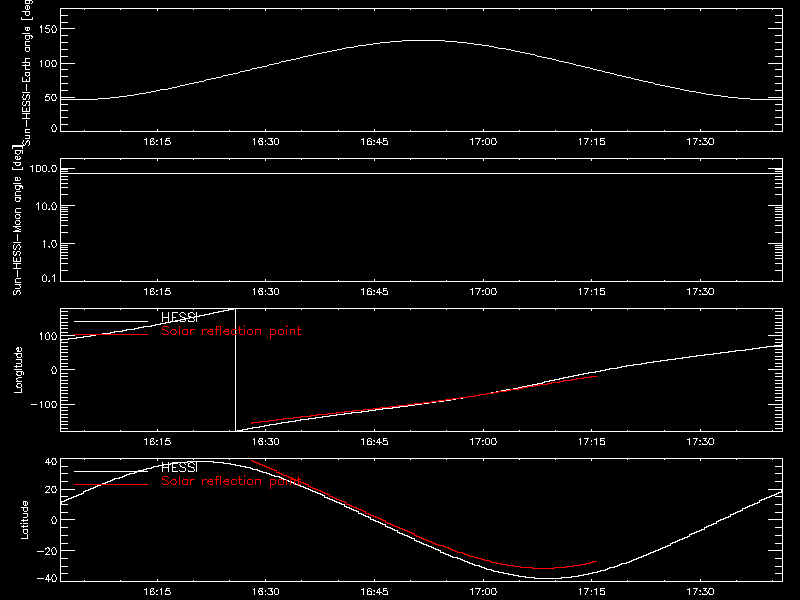Click the 10.0 tick label on Moon angle axis

[x=46, y=207]
